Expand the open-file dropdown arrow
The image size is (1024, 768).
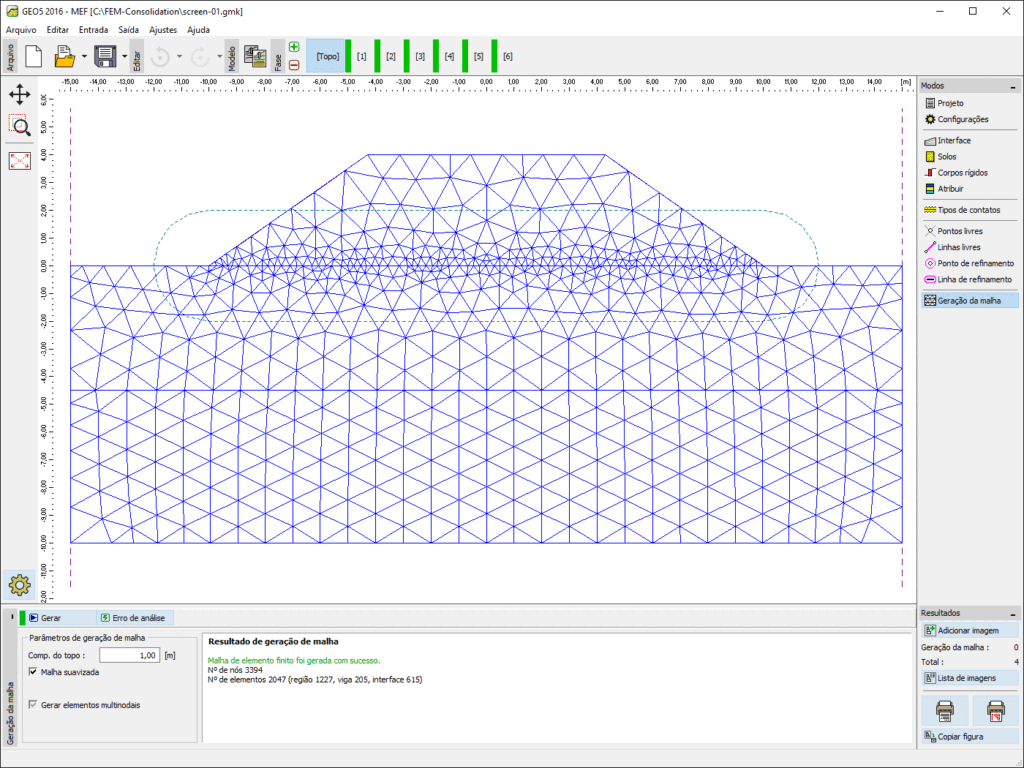click(84, 56)
